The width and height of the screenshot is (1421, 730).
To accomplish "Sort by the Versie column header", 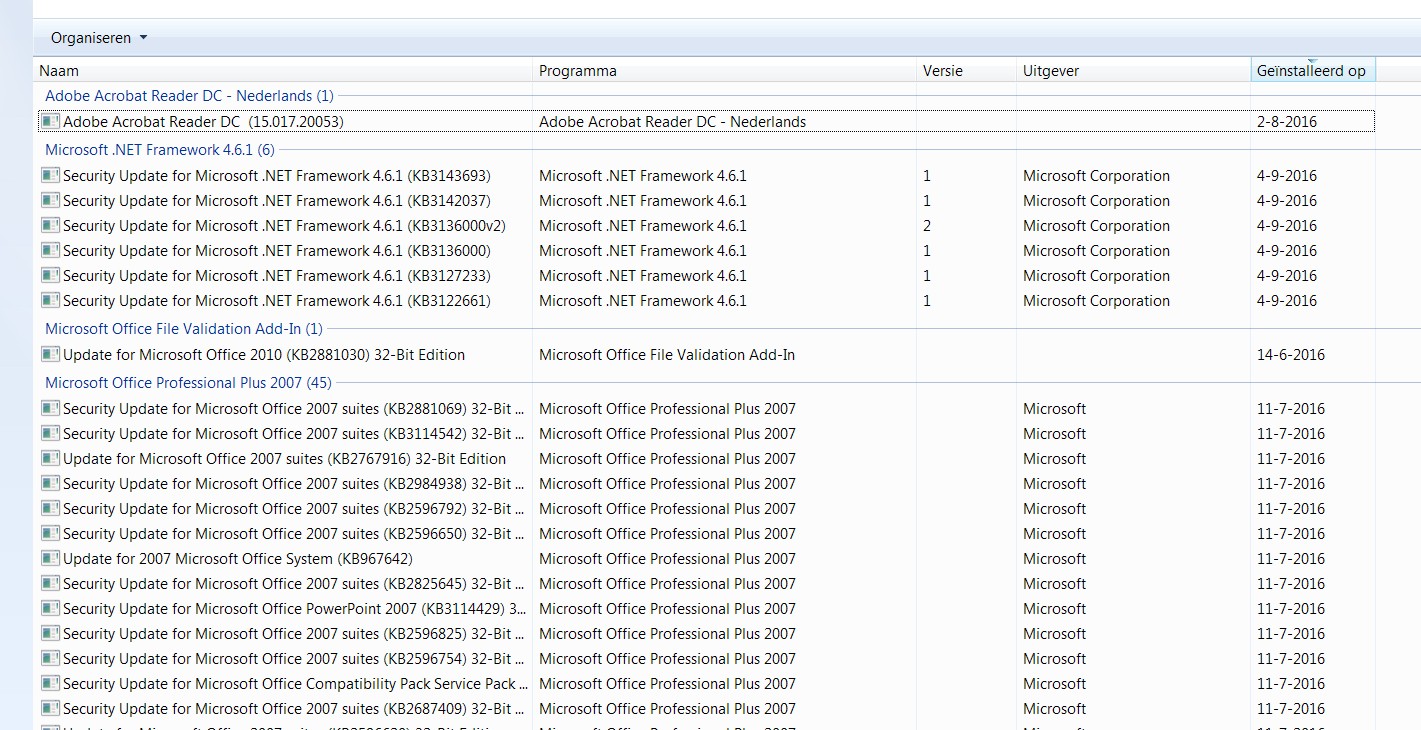I will click(x=966, y=70).
